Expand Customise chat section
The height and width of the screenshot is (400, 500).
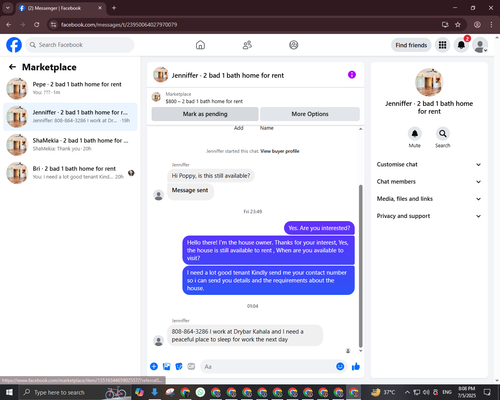(x=429, y=164)
